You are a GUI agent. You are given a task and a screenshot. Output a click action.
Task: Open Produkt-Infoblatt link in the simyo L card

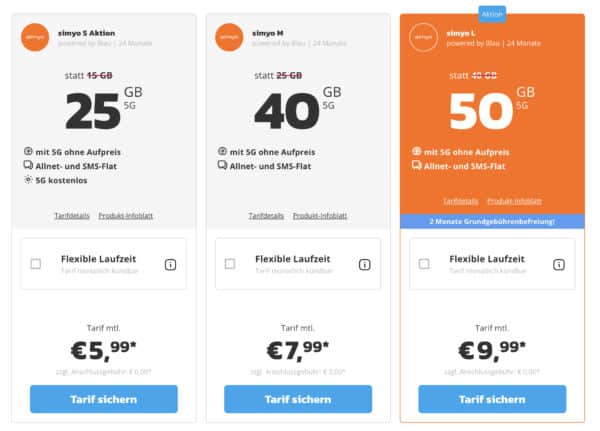pyautogui.click(x=514, y=201)
